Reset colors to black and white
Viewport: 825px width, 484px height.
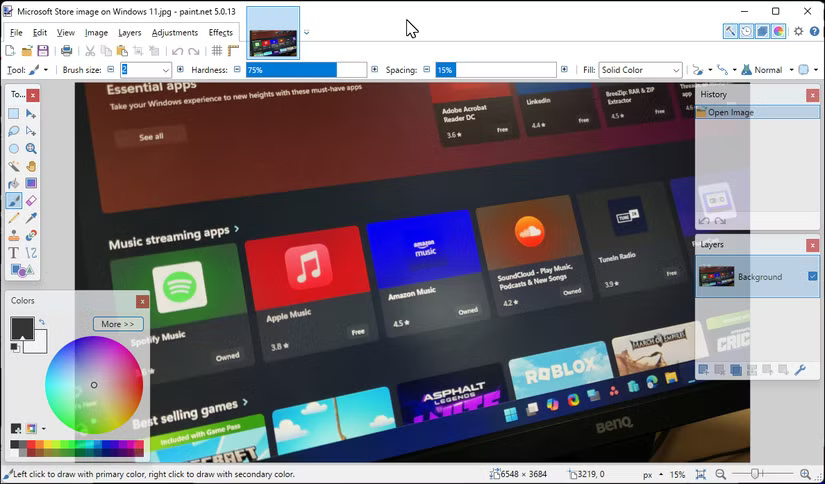15,347
